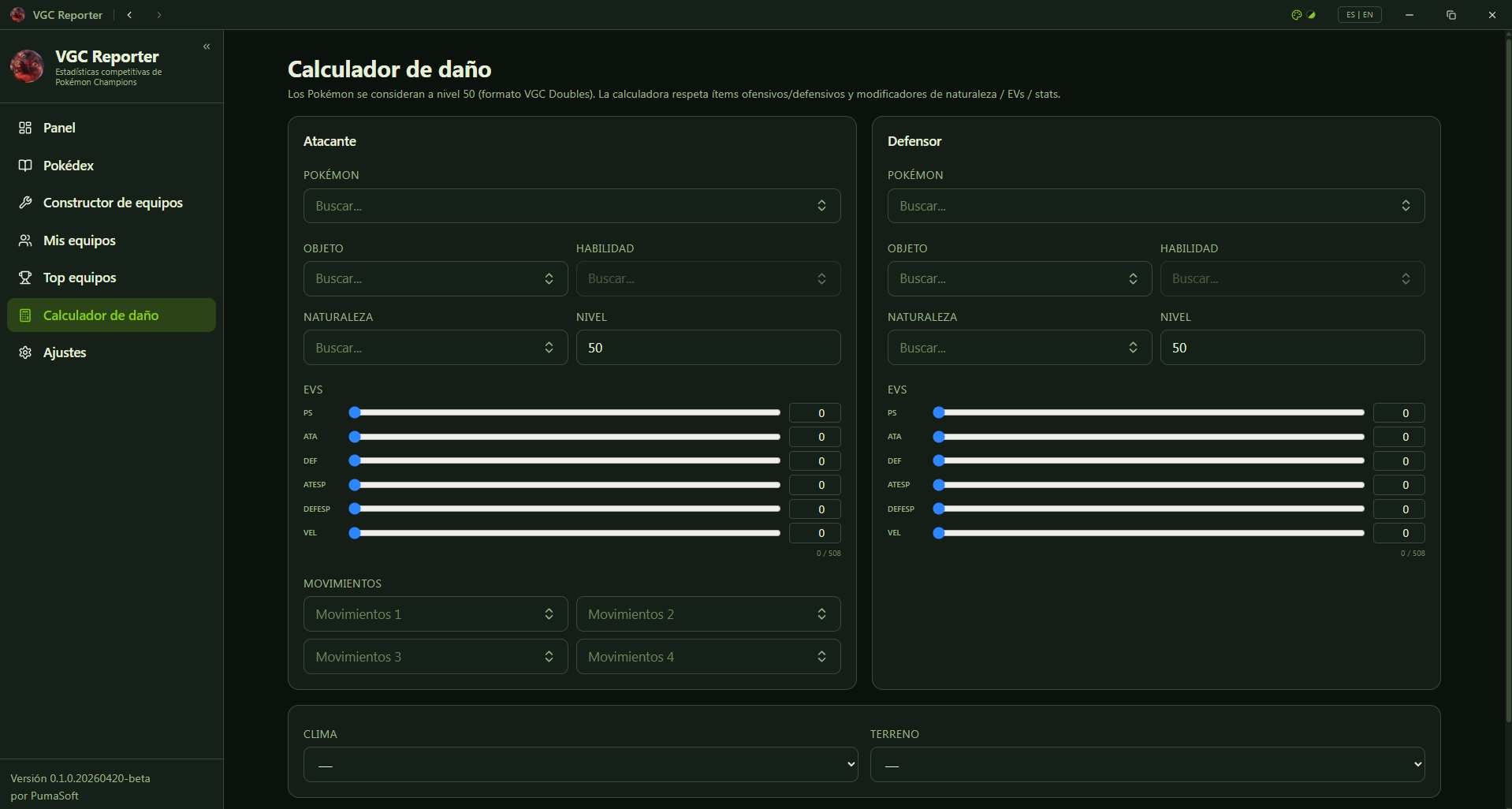Open the Movimientos 4 dropdown

click(708, 657)
